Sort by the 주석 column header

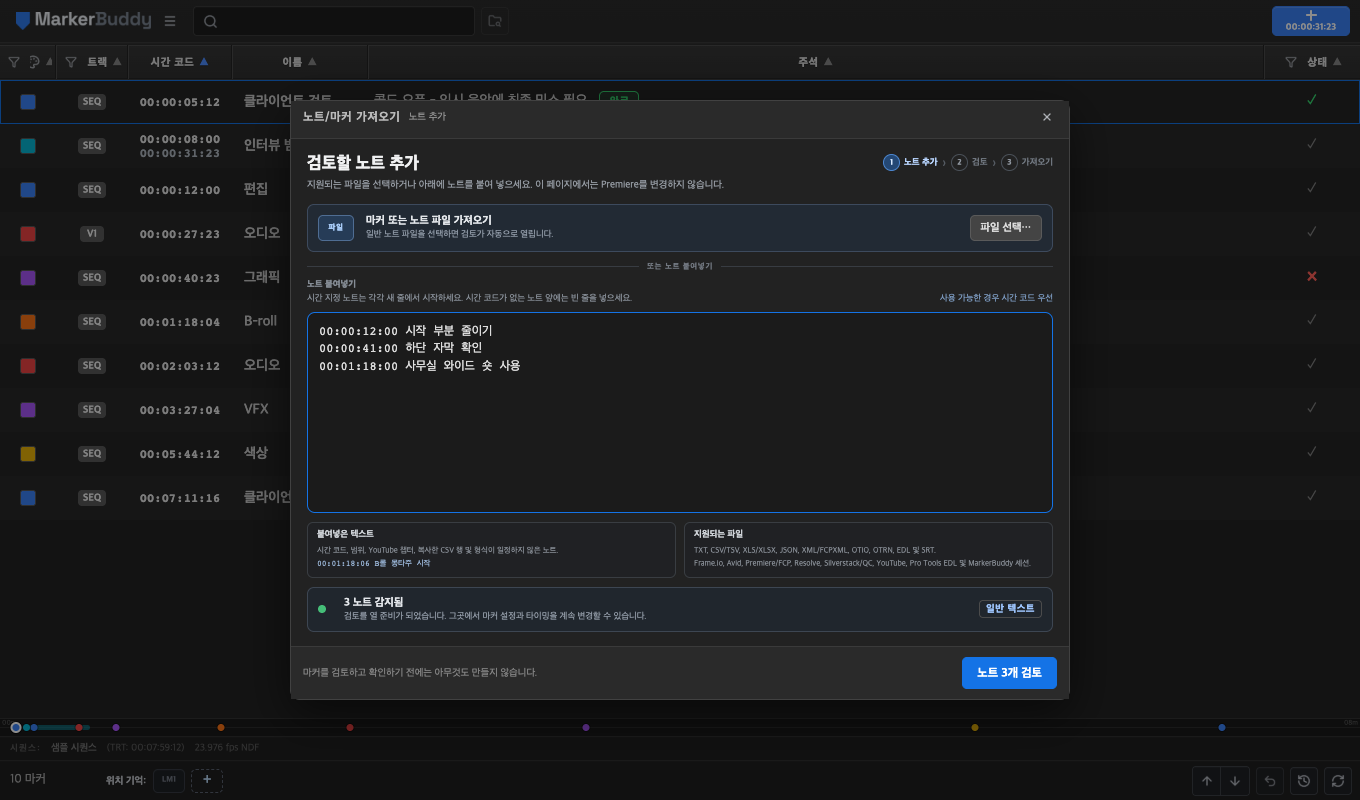pos(816,62)
